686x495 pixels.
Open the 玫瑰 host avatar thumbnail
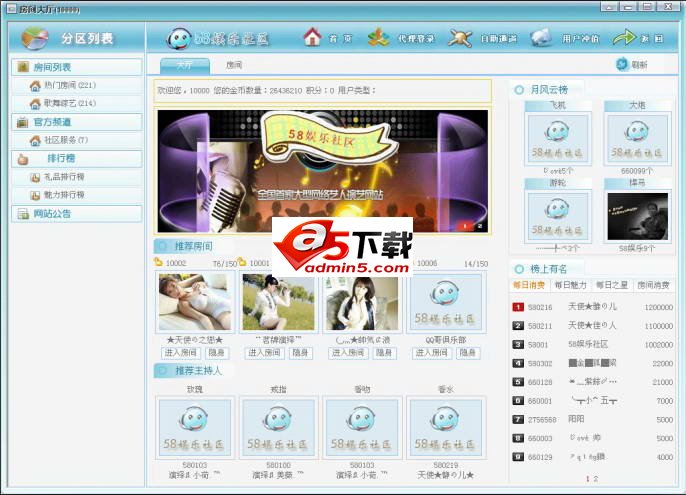click(x=195, y=427)
